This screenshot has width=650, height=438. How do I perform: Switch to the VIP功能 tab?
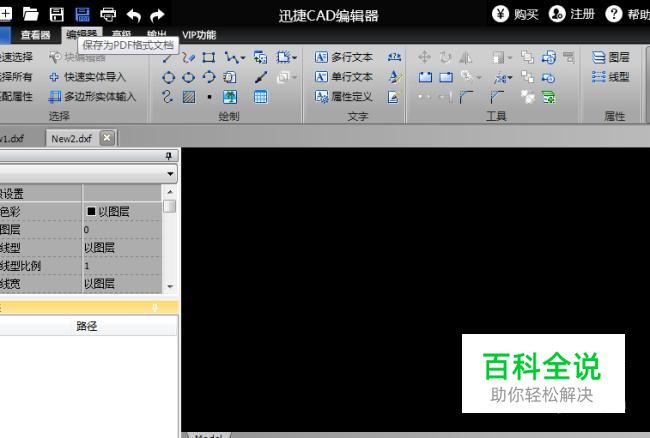coord(199,35)
